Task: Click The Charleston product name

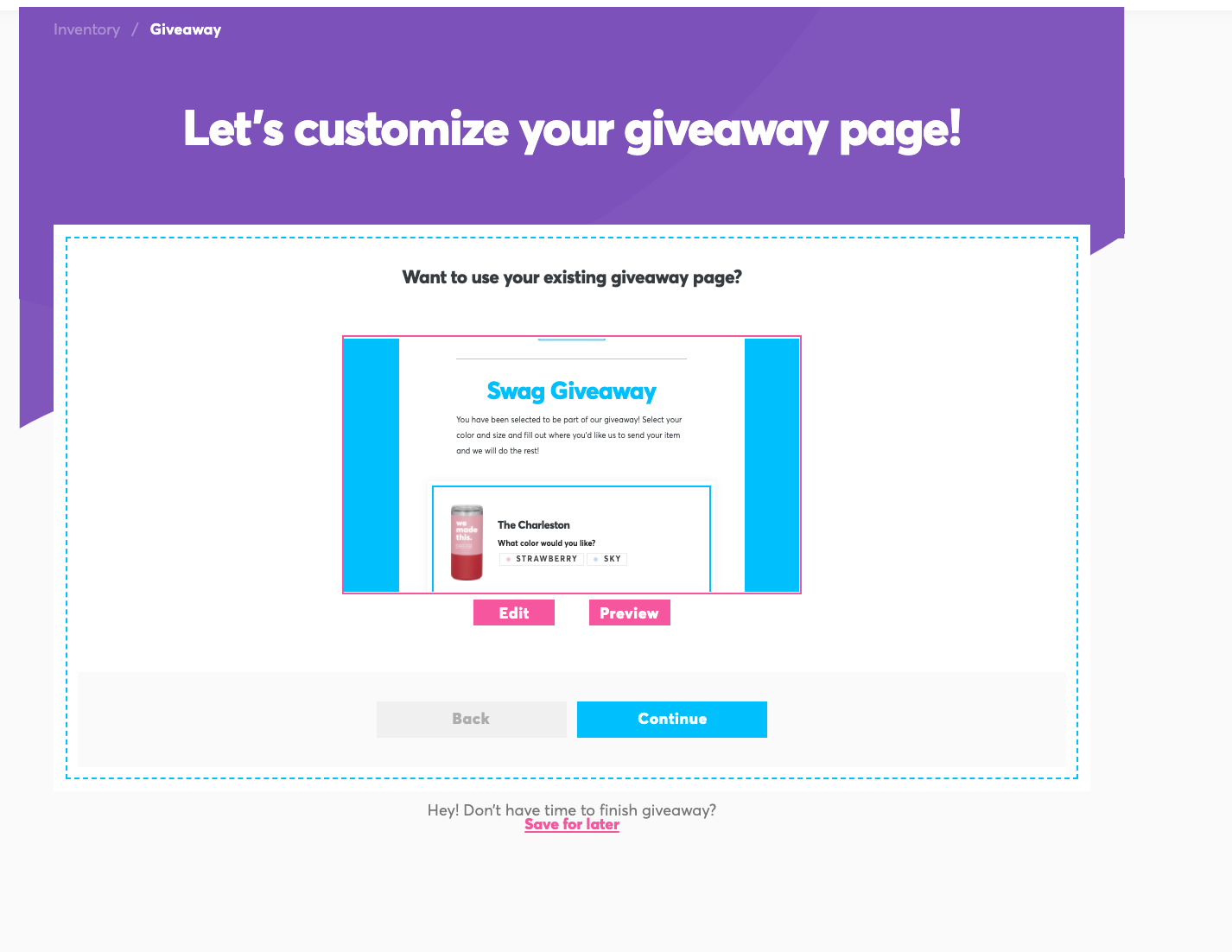Action: pyautogui.click(x=533, y=524)
